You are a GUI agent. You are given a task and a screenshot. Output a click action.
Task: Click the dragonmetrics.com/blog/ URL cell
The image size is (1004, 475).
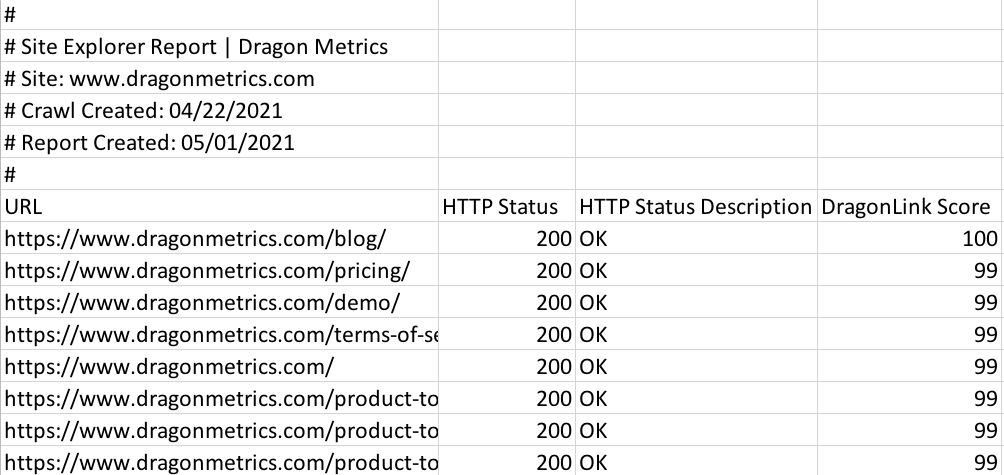(x=195, y=239)
